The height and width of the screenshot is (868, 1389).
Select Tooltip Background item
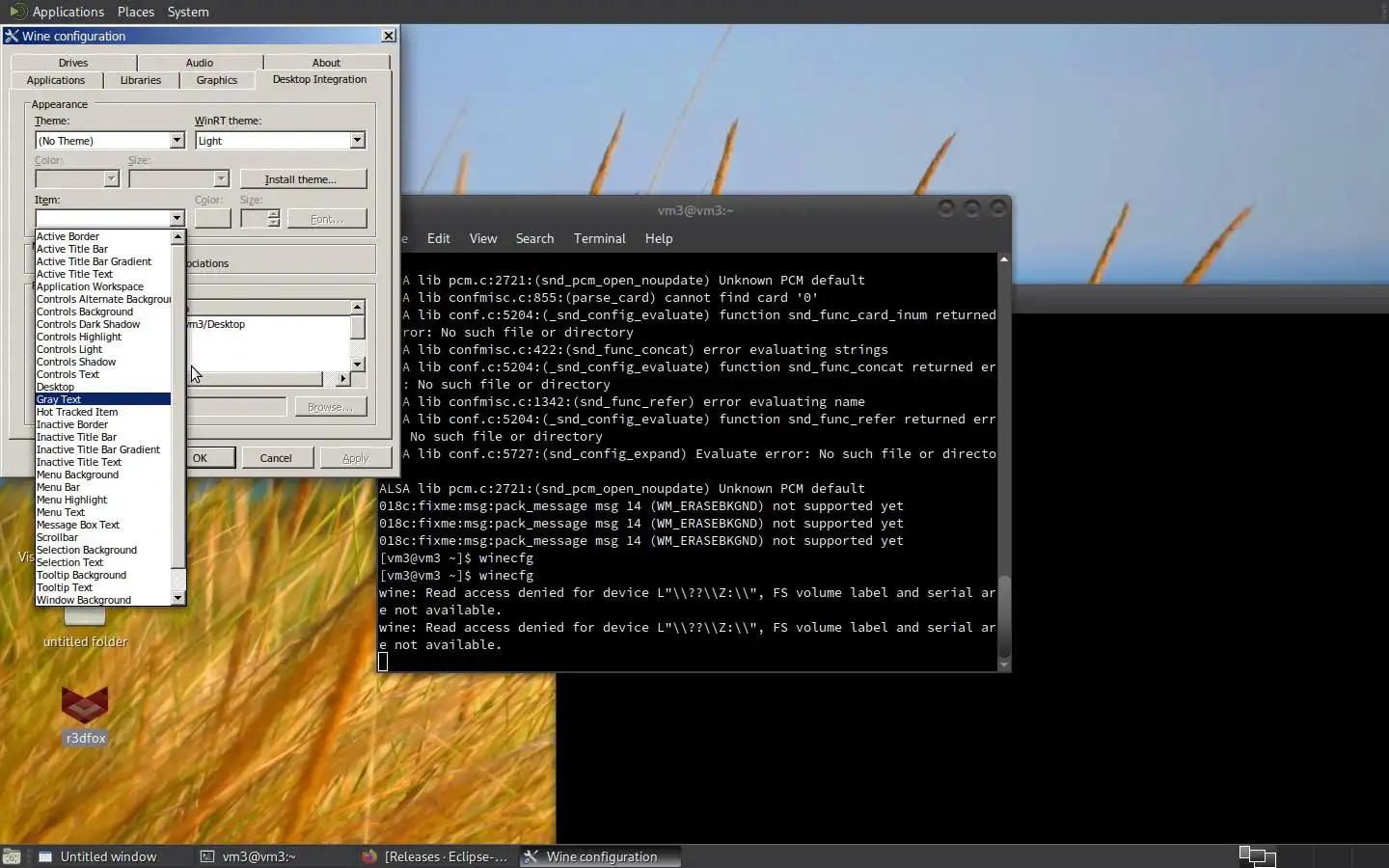click(103, 575)
